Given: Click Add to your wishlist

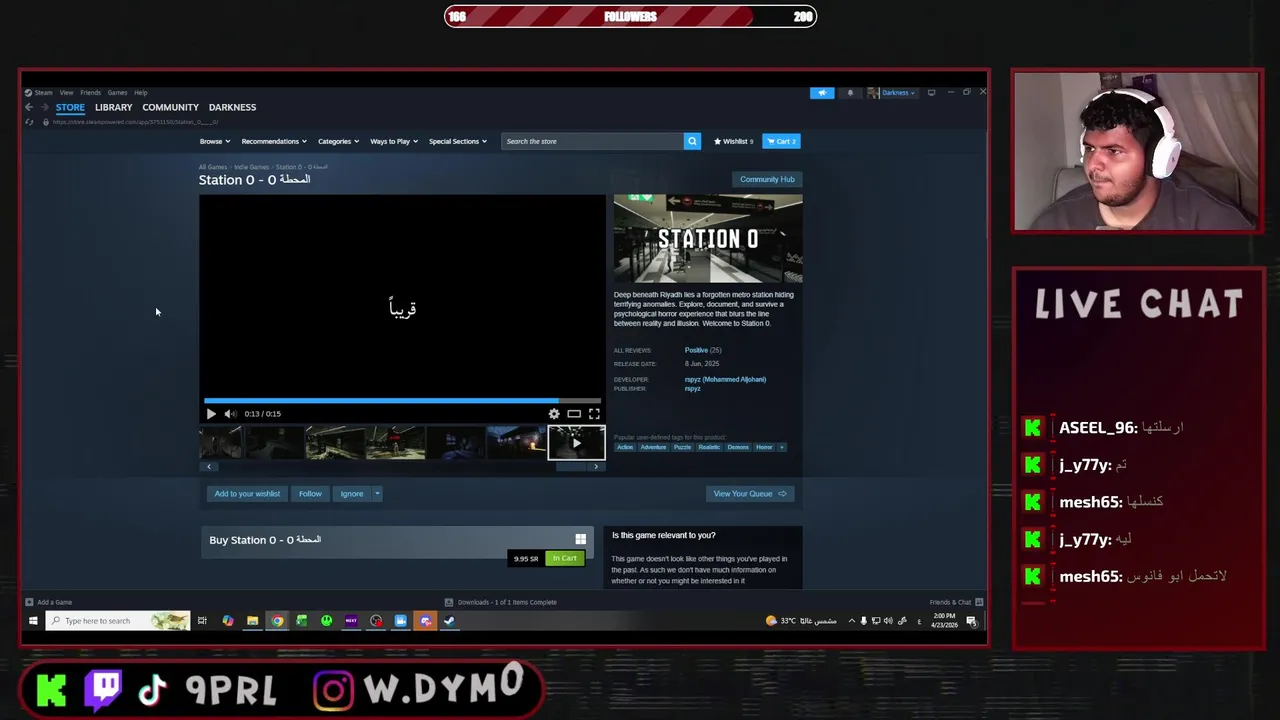Looking at the screenshot, I should click(x=247, y=493).
